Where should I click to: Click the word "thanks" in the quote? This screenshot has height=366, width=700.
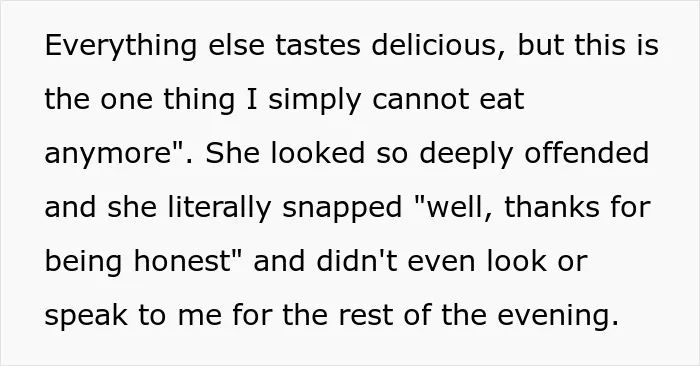click(551, 207)
